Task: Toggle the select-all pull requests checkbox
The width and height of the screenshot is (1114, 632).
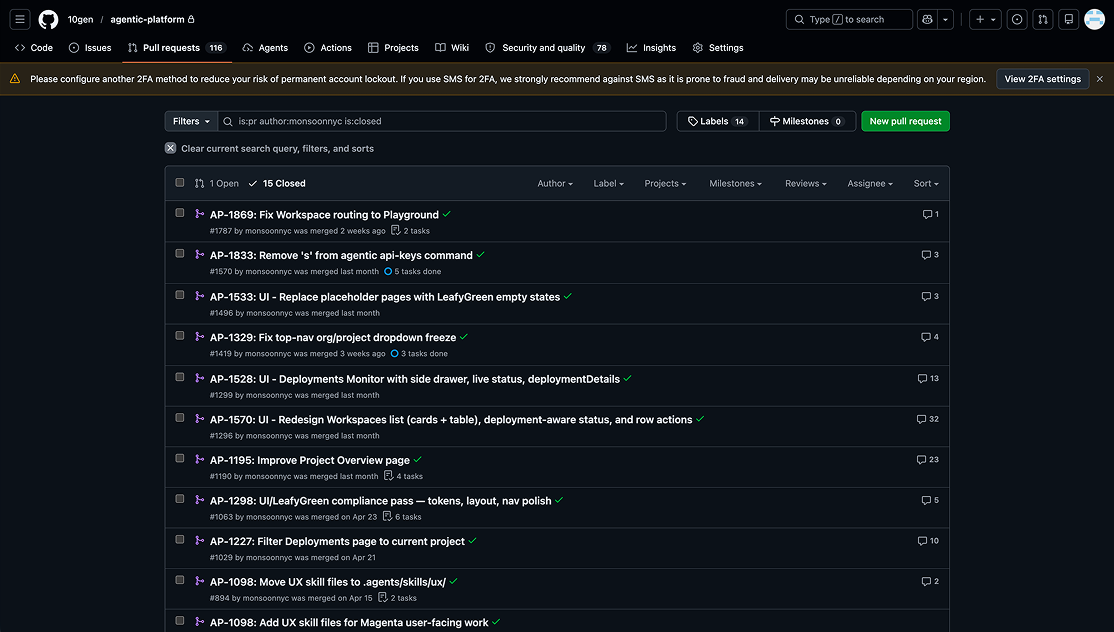Action: tap(180, 182)
